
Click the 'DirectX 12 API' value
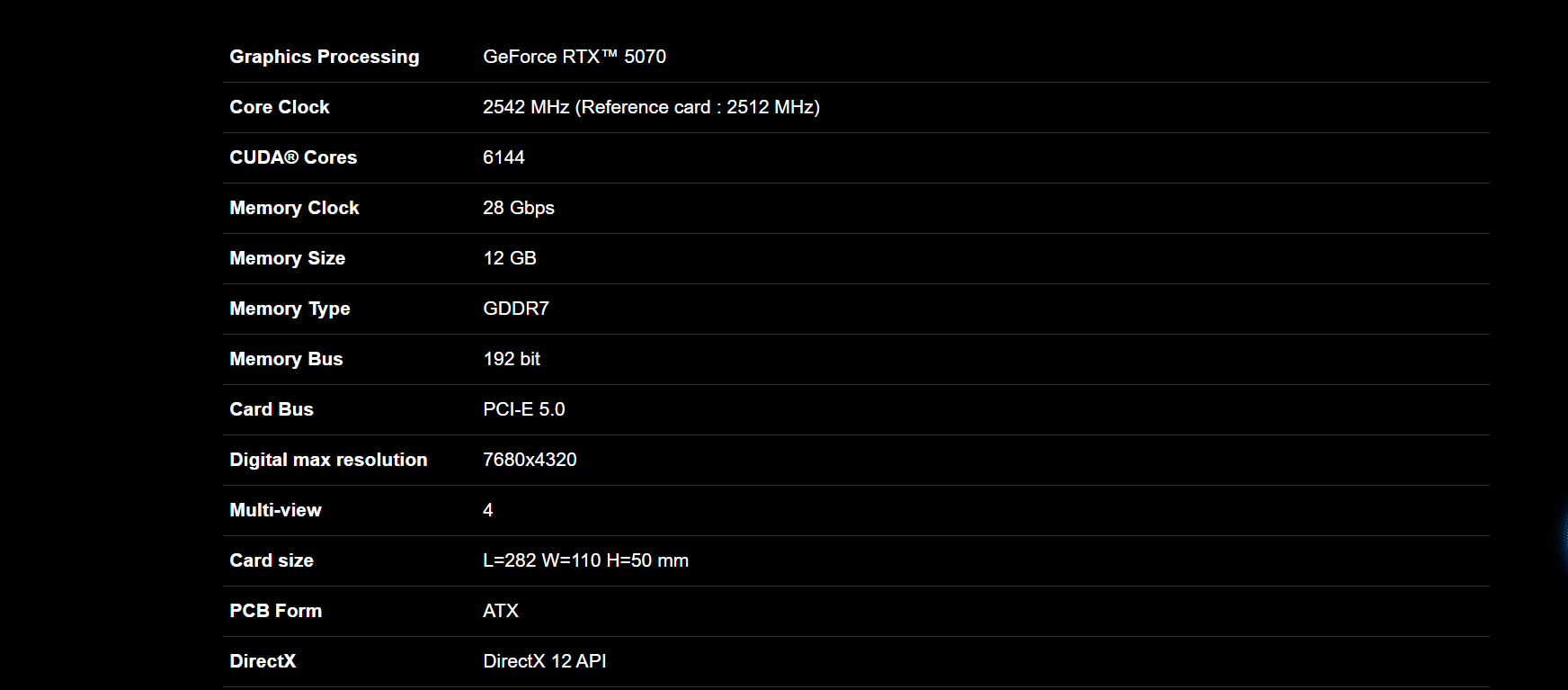pos(545,661)
